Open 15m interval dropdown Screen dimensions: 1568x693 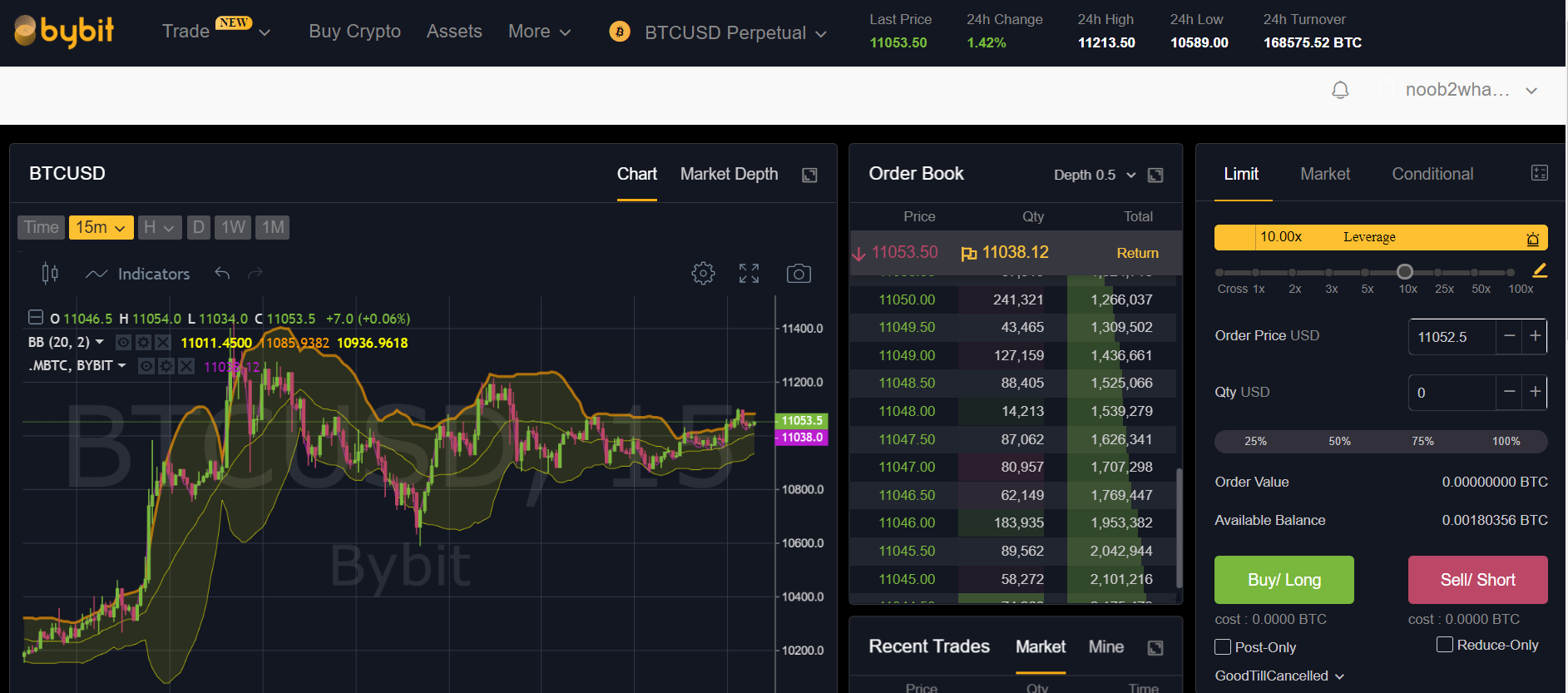[x=101, y=227]
